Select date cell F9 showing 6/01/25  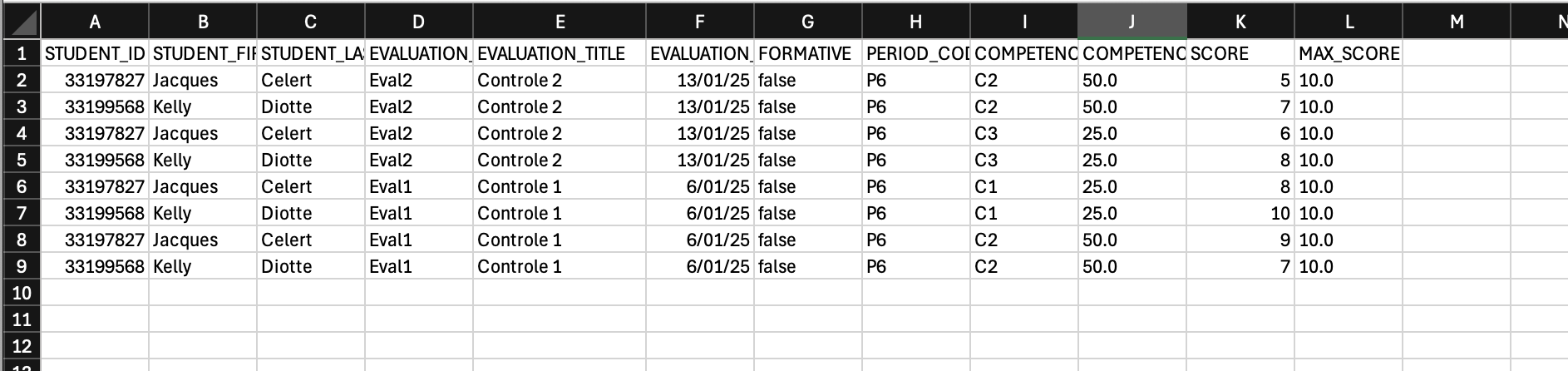699,267
